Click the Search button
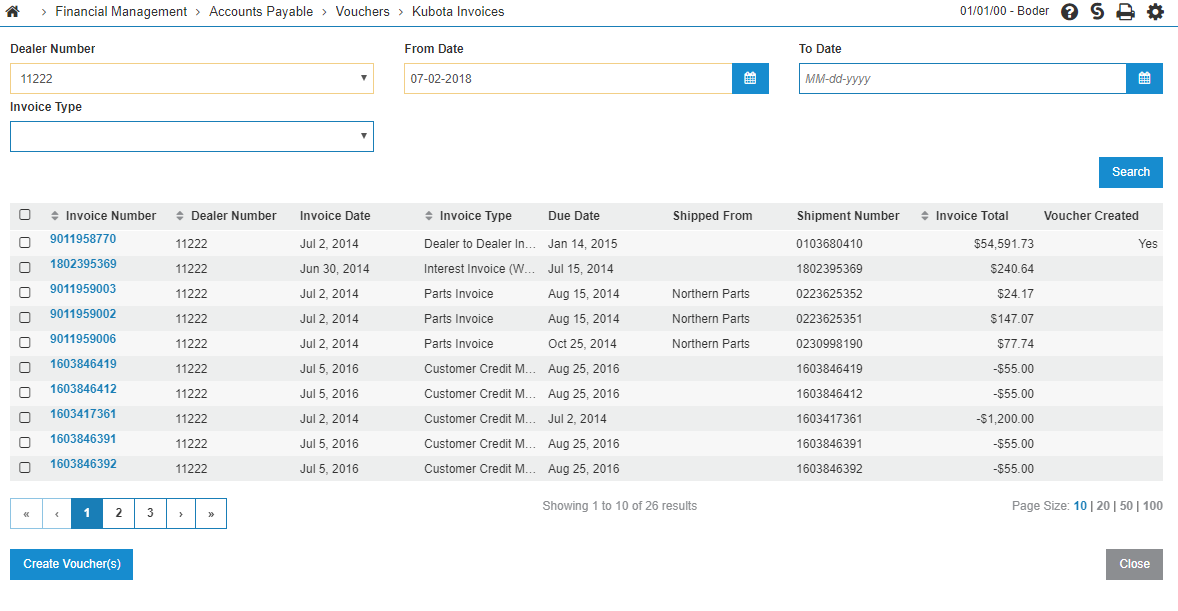1178x611 pixels. point(1130,172)
